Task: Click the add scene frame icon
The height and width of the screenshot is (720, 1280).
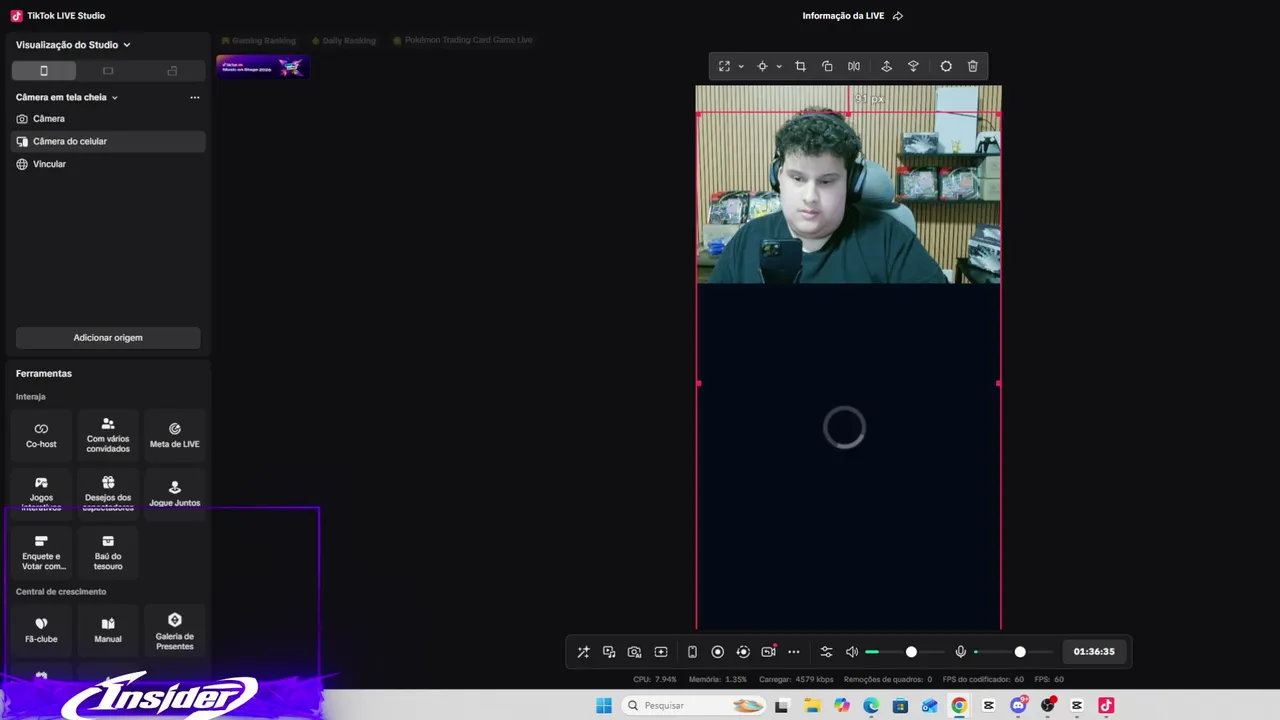Action: (x=661, y=652)
